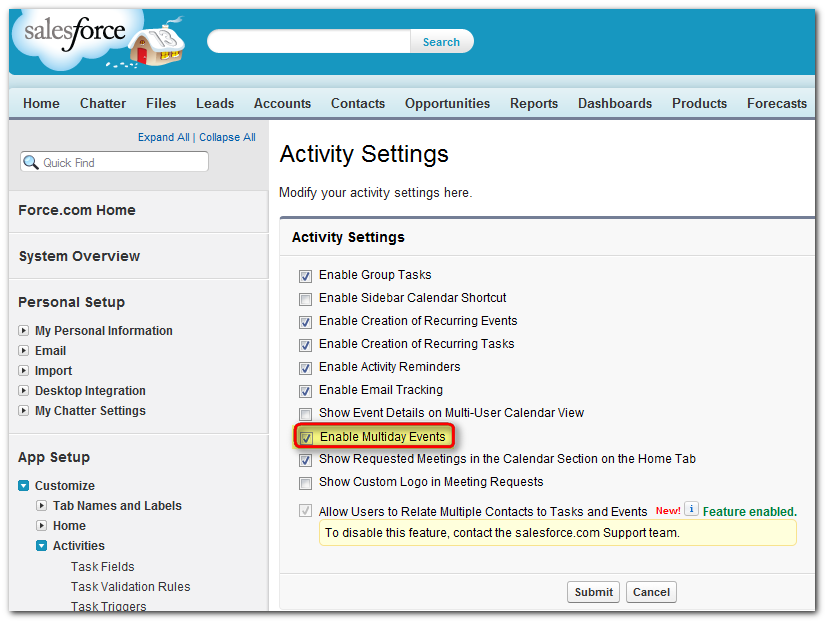Click My Chatter Settings label
The width and height of the screenshot is (825, 621).
point(90,410)
